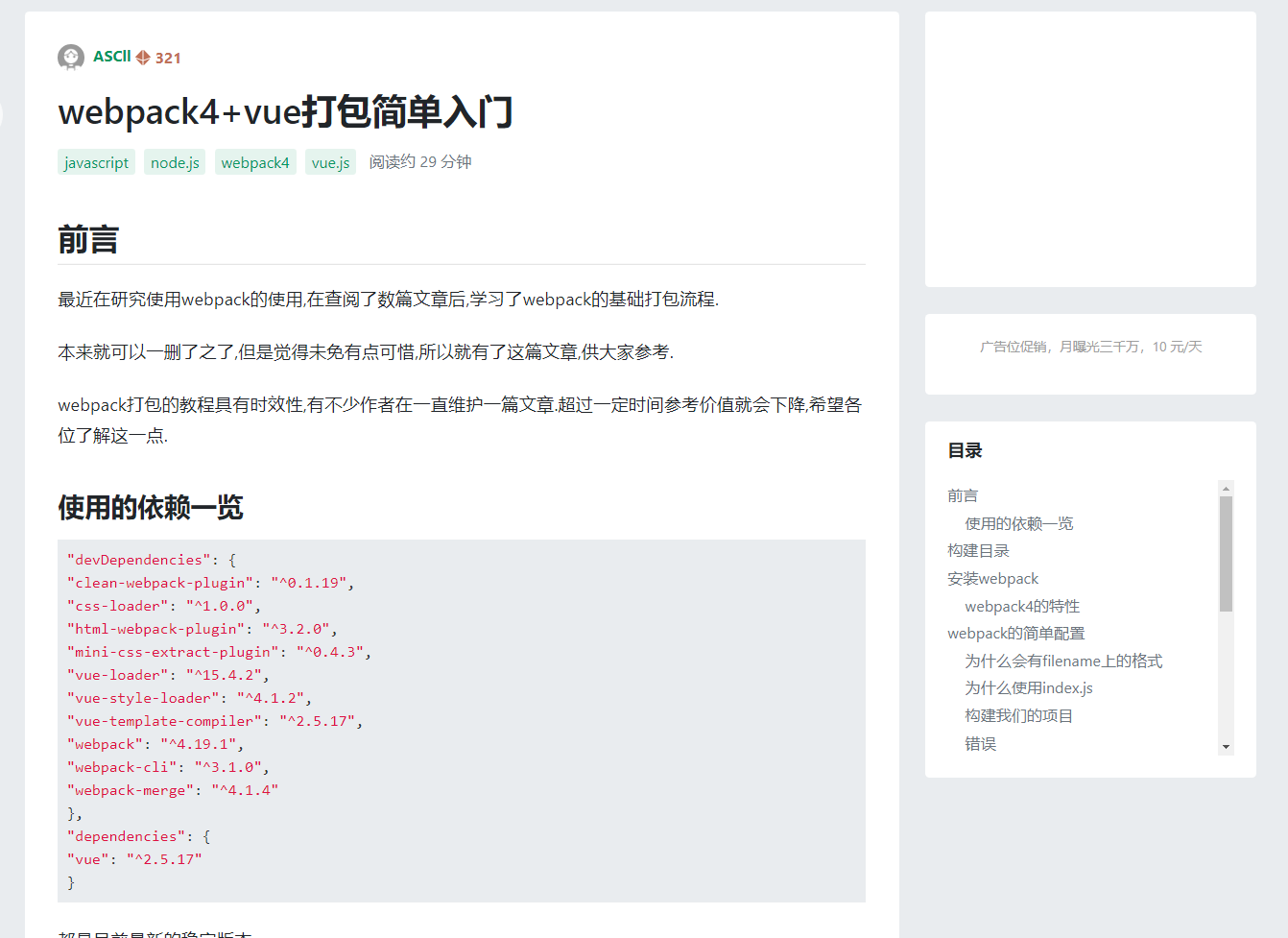1288x938 pixels.
Task: Click the "webpack-cli" code line
Action: (x=168, y=767)
